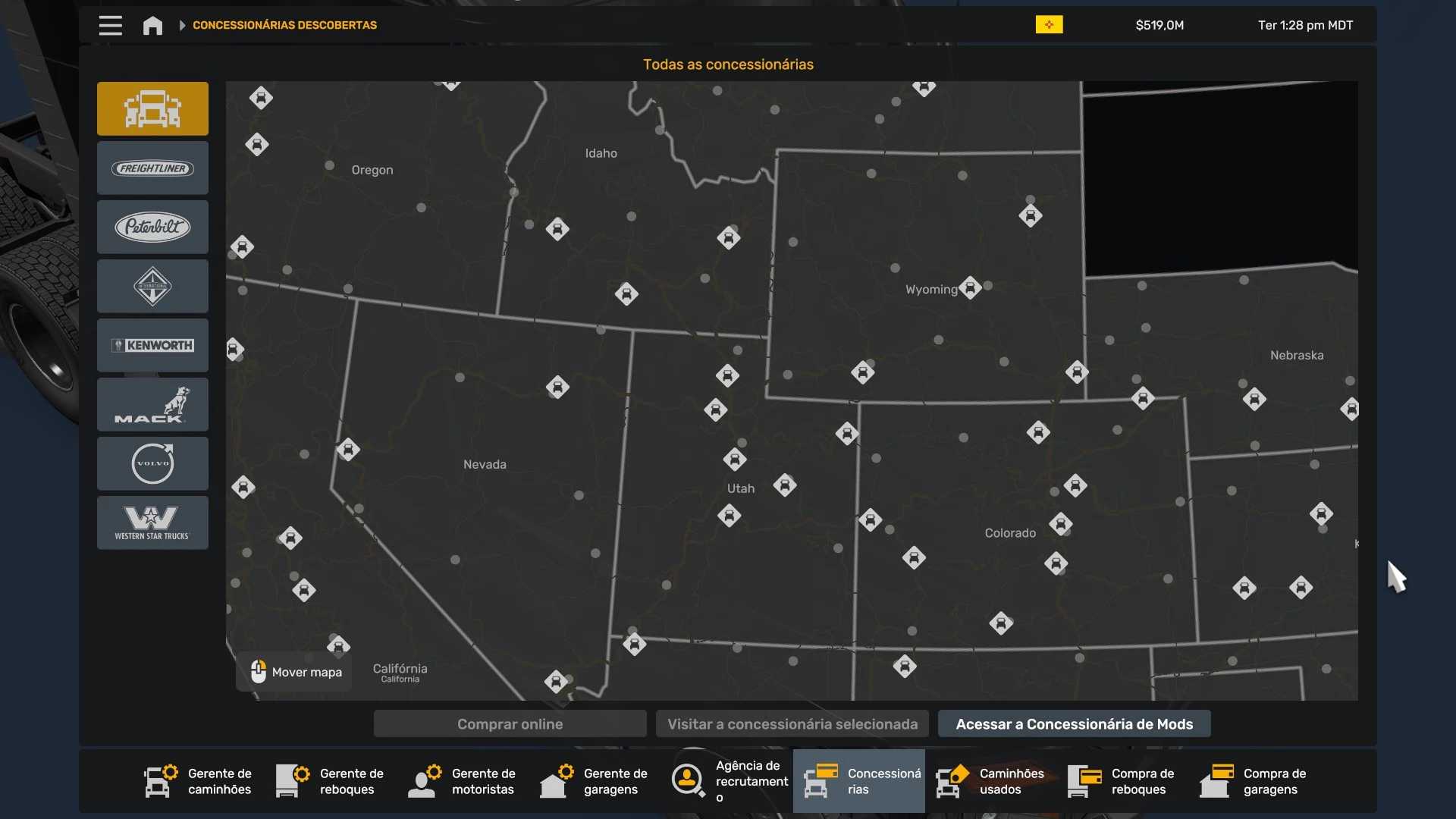Open Gerente de motoristas tab
1456x819 pixels.
(463, 781)
